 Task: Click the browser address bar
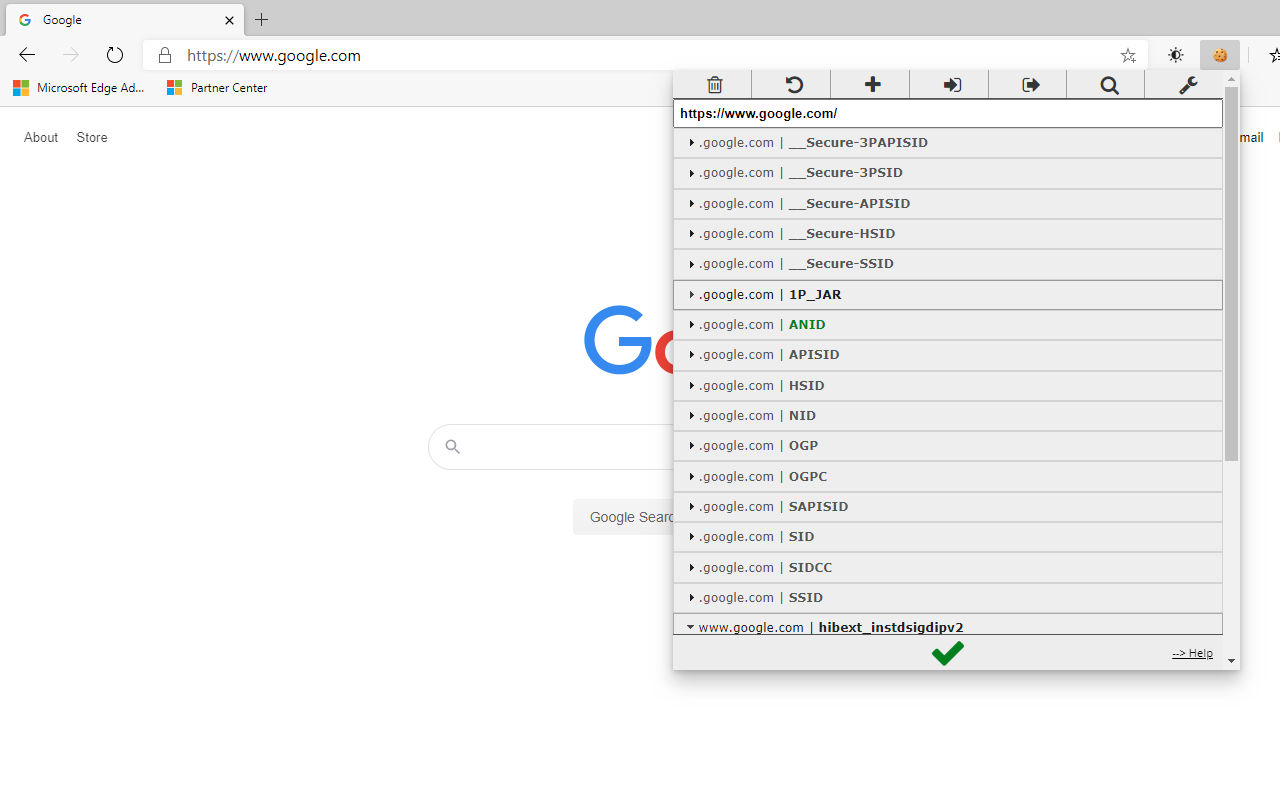[646, 56]
